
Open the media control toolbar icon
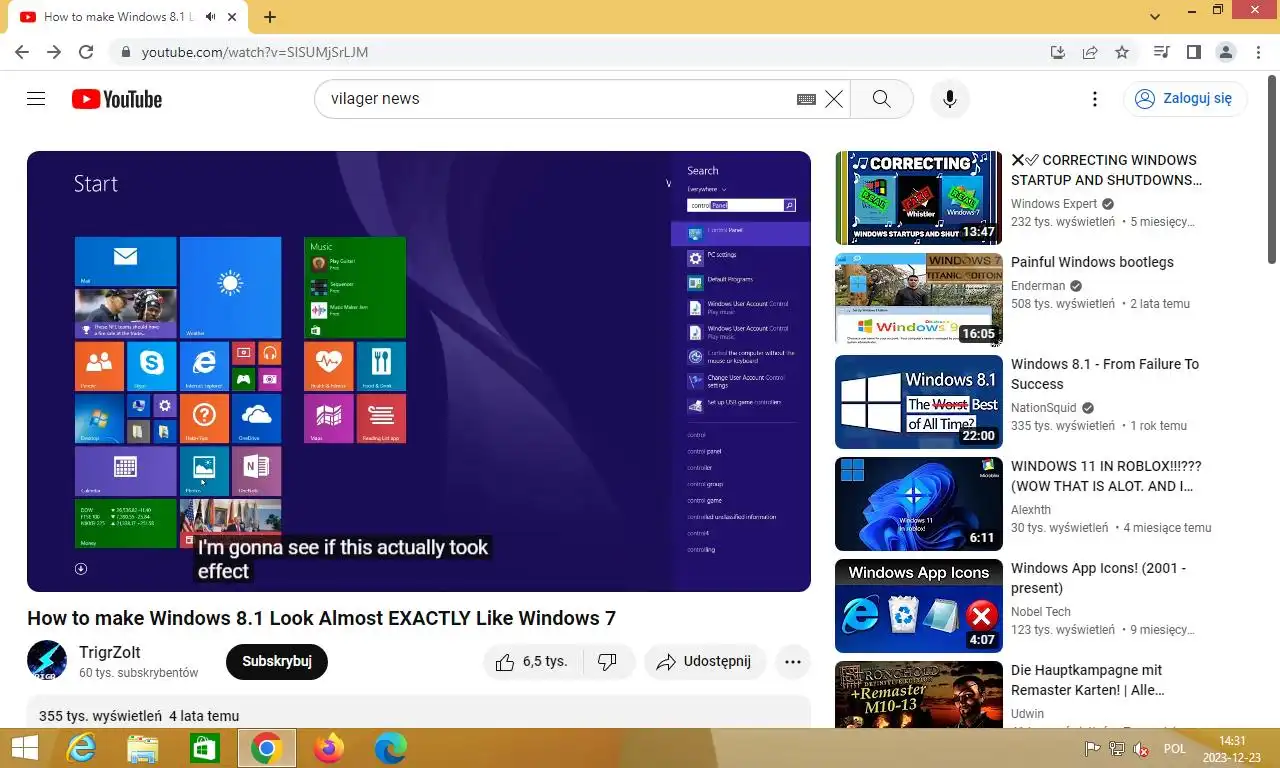click(x=1161, y=52)
